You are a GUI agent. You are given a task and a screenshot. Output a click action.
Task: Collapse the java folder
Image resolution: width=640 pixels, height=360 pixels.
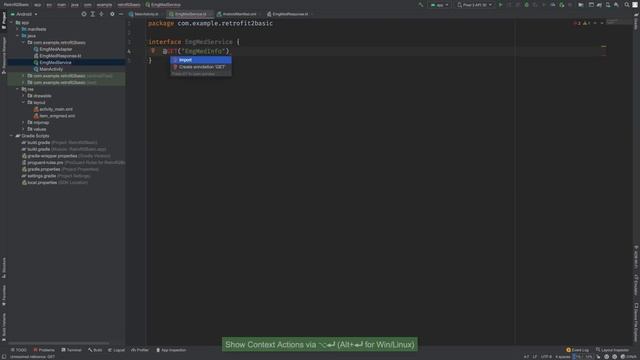[18, 36]
